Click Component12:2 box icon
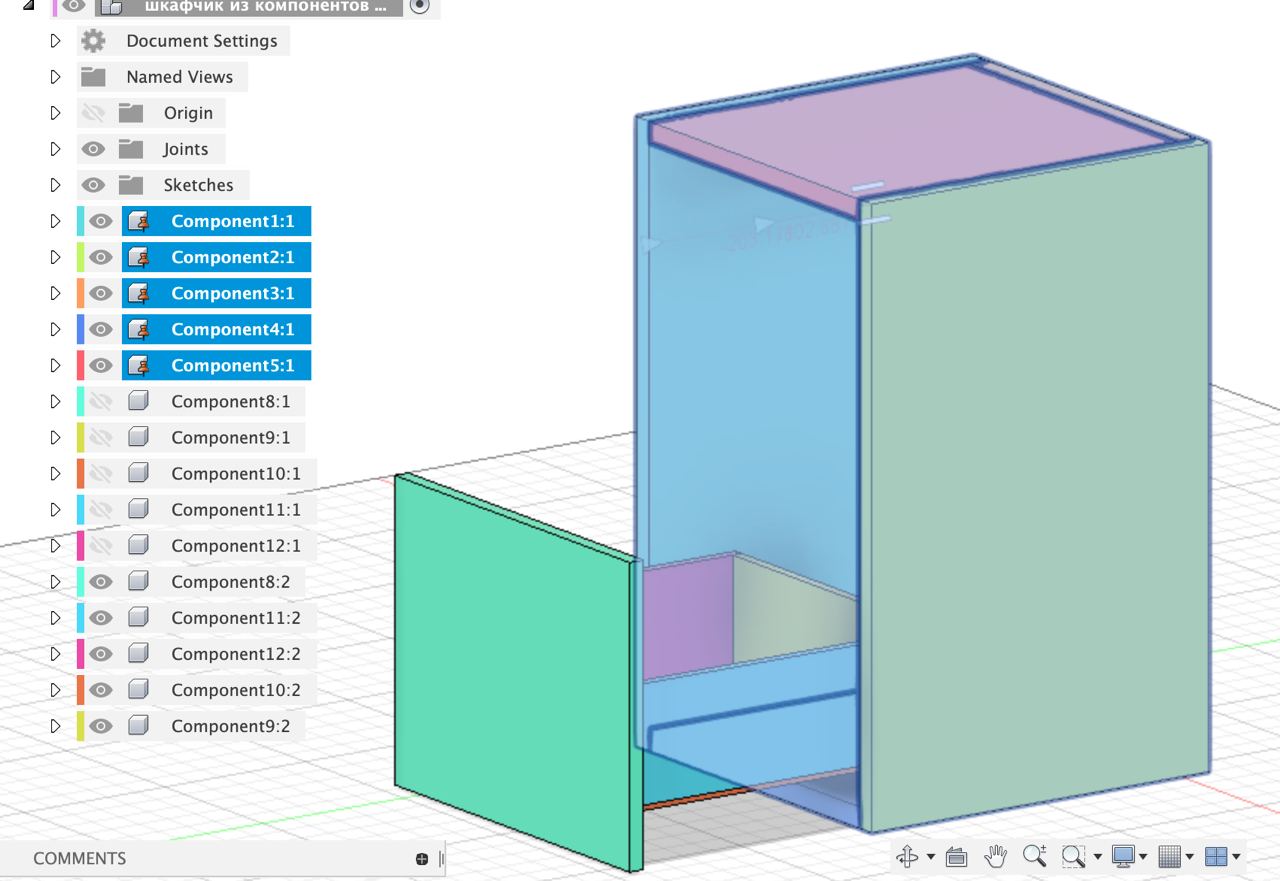 (x=139, y=653)
